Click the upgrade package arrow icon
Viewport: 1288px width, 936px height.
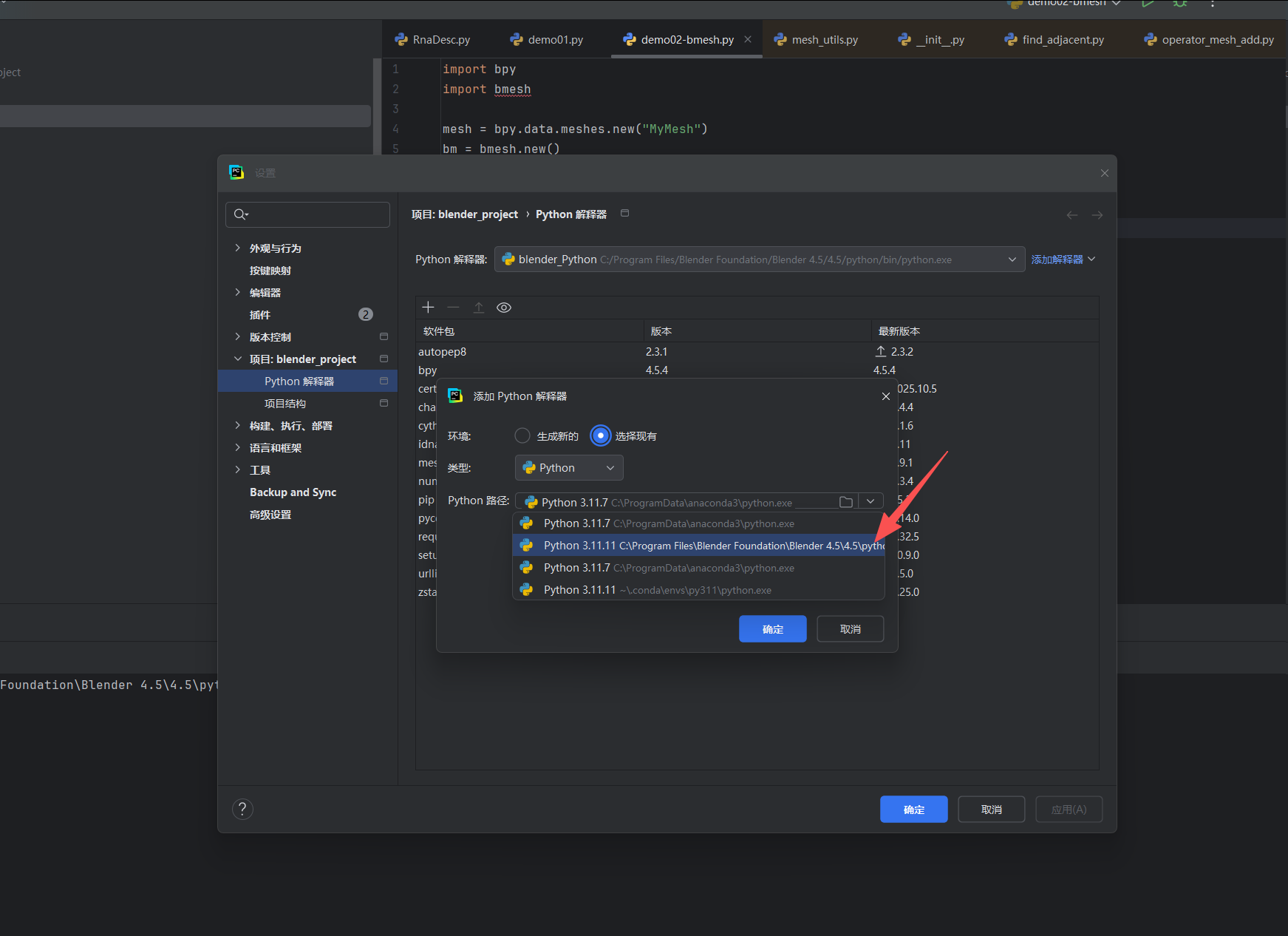(x=479, y=308)
